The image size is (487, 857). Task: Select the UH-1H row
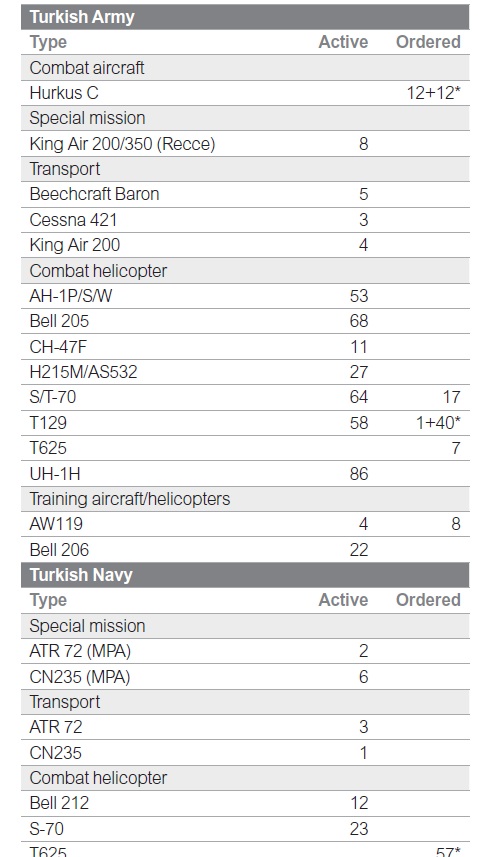pos(245,473)
